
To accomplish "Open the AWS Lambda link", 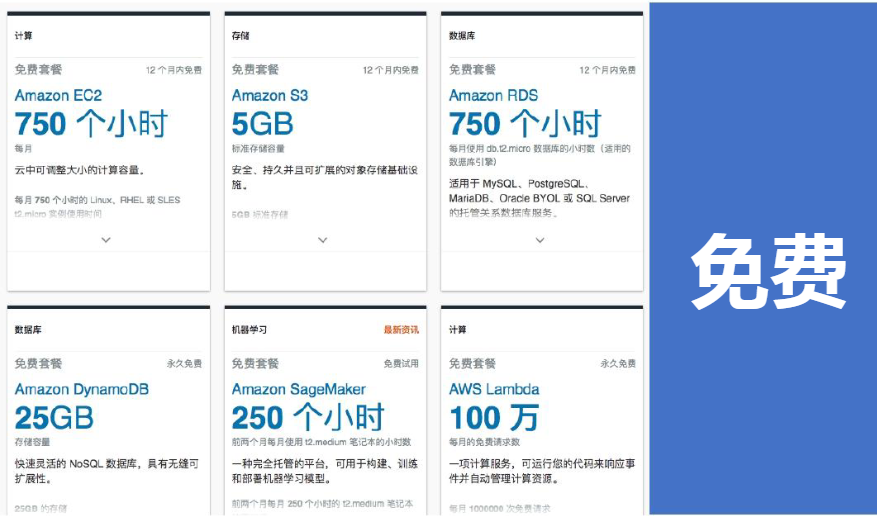I will pos(494,389).
